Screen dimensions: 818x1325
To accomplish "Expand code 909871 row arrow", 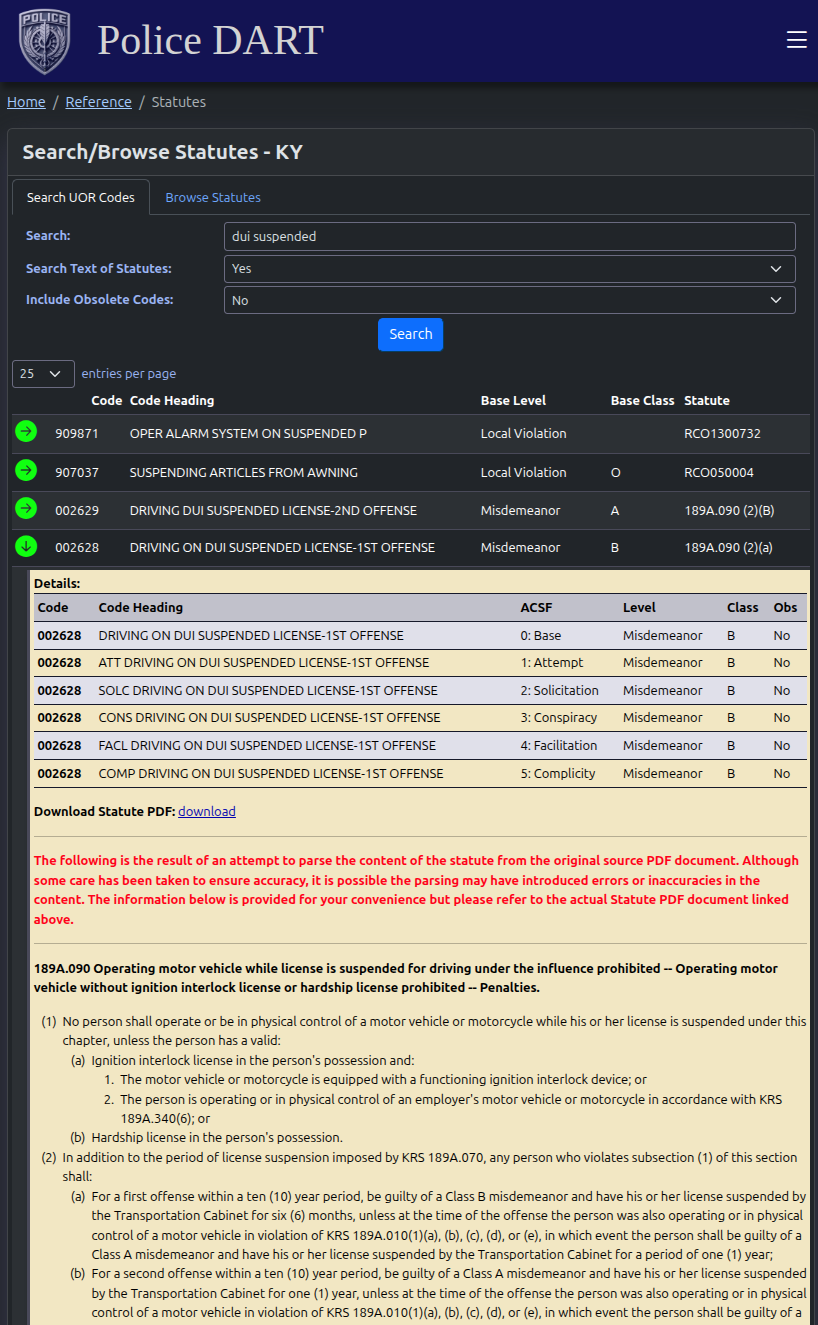I will coord(26,432).
